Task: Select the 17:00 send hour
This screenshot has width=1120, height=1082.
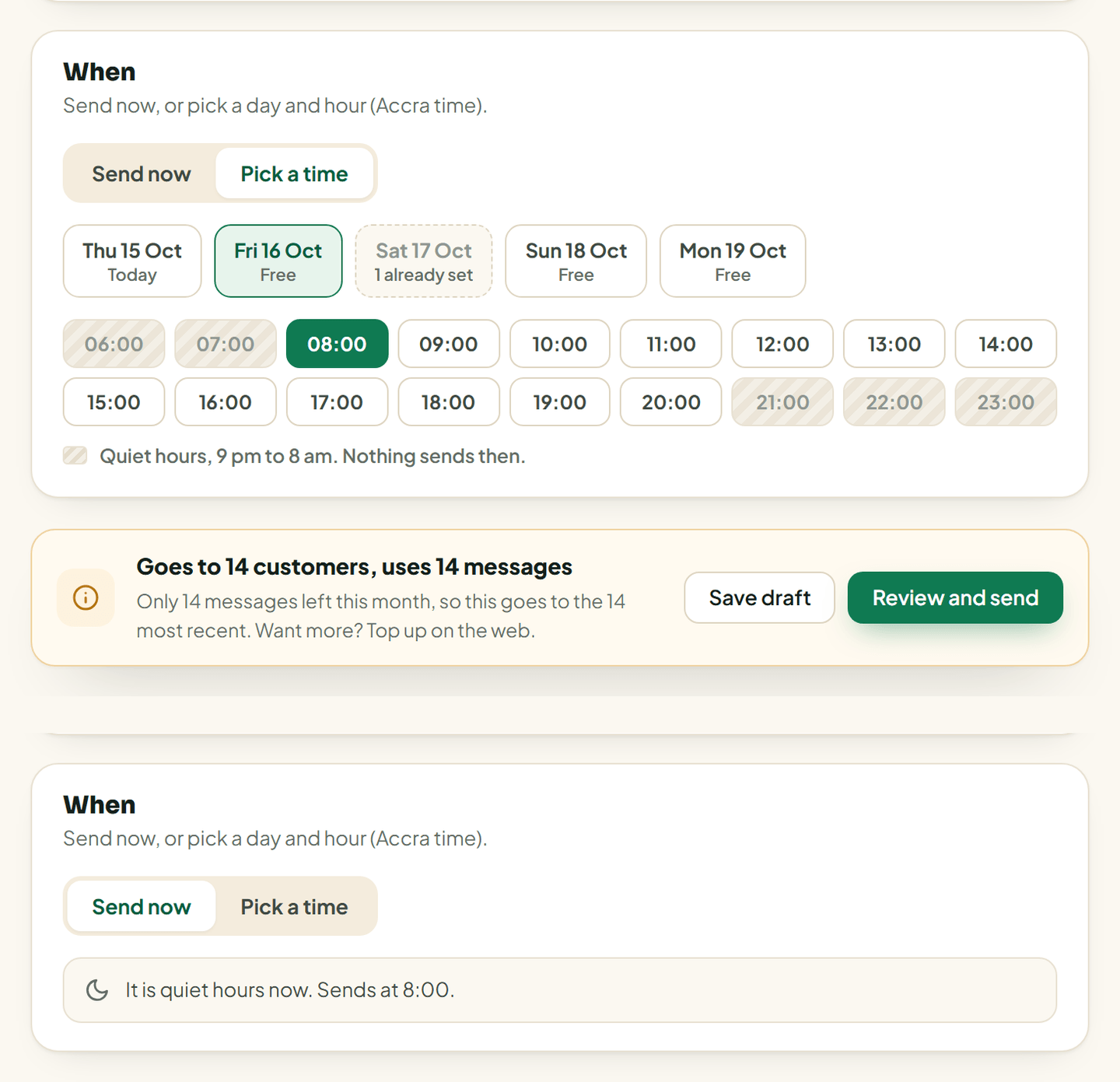Action: click(x=337, y=402)
